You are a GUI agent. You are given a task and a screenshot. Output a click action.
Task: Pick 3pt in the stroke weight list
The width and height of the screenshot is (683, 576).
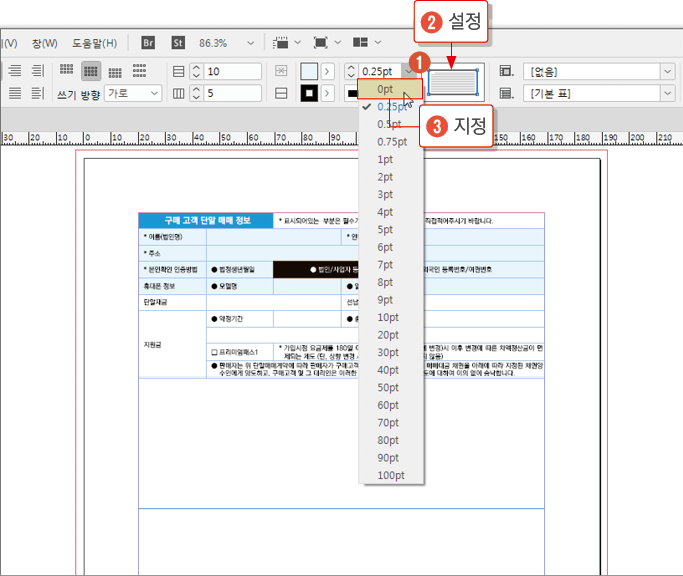[x=391, y=194]
